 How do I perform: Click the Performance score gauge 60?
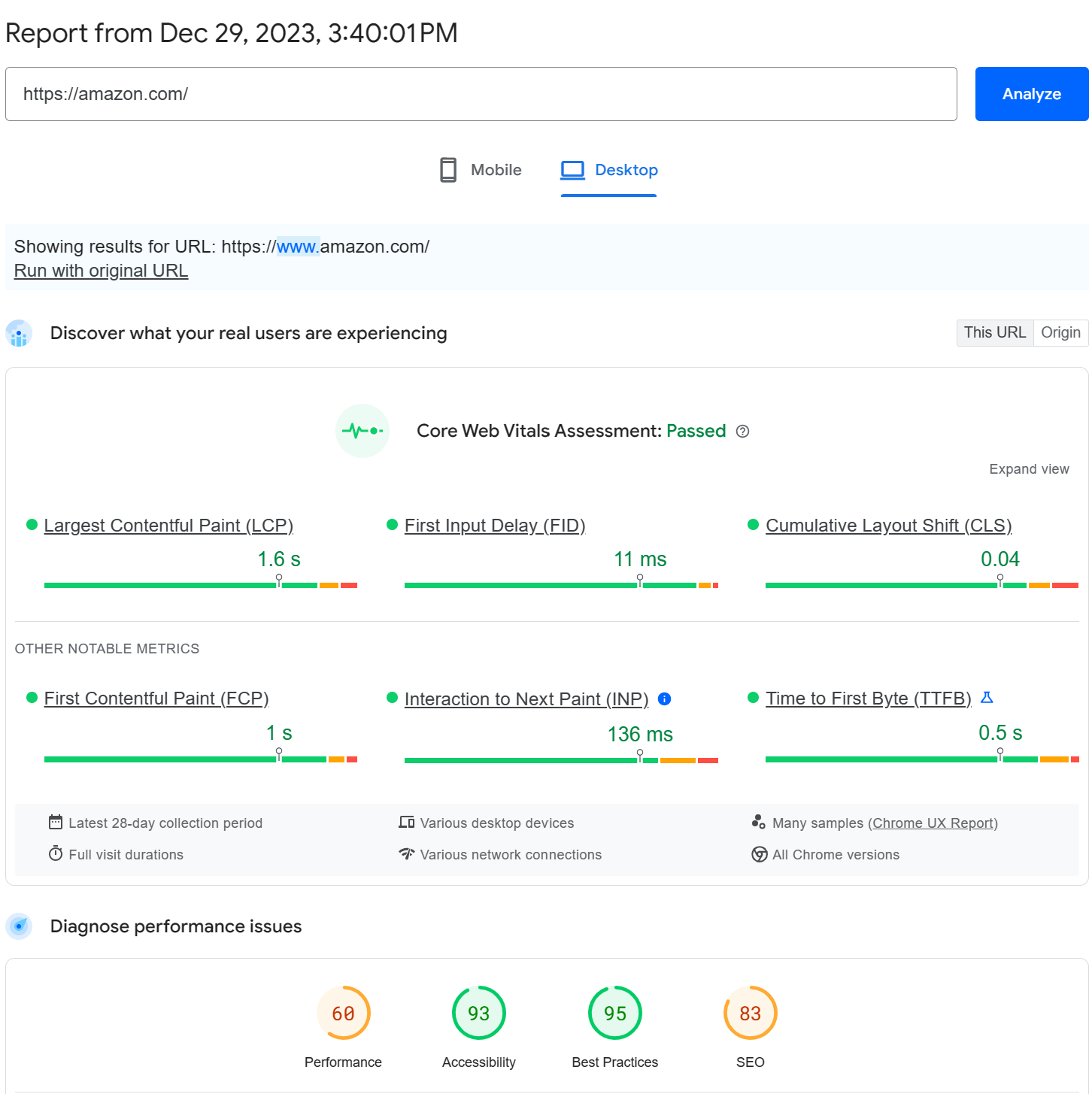pyautogui.click(x=344, y=1014)
